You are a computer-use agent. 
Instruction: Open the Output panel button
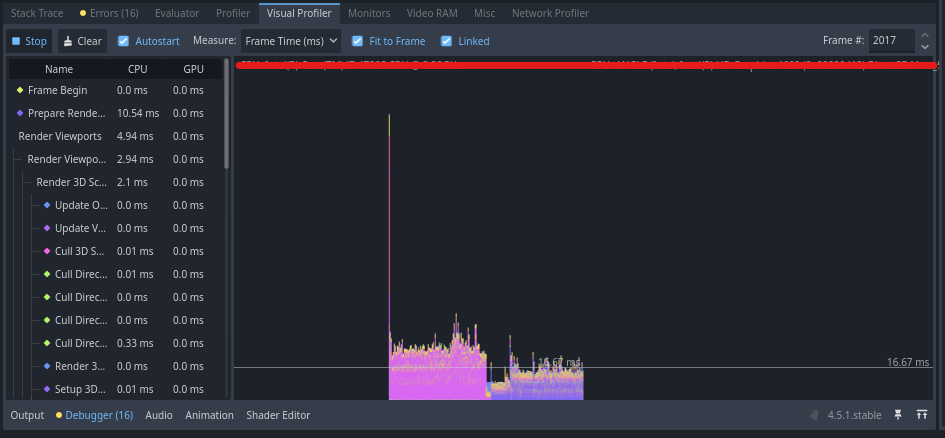27,415
